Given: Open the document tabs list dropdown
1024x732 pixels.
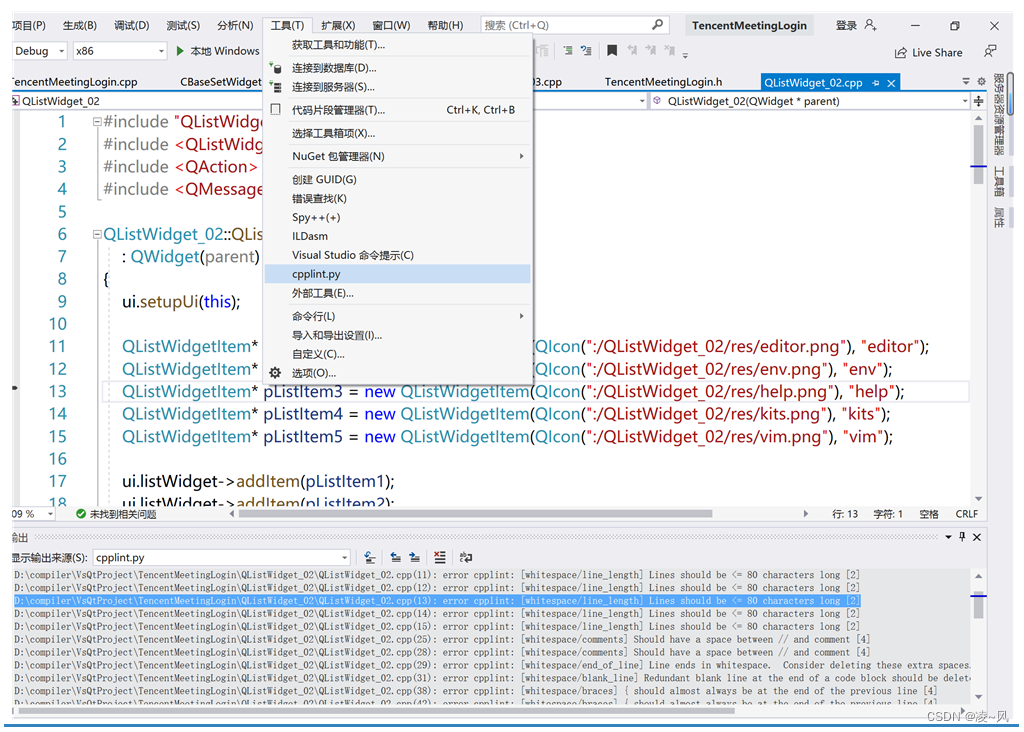Looking at the screenshot, I should [966, 82].
